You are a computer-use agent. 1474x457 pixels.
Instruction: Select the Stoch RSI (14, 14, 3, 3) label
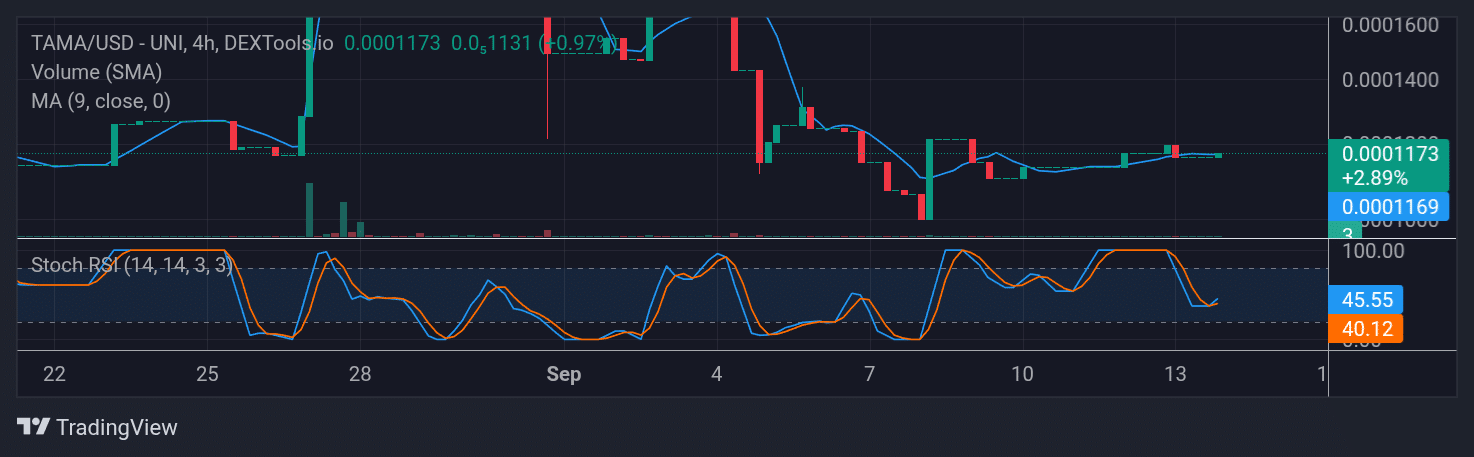coord(132,265)
